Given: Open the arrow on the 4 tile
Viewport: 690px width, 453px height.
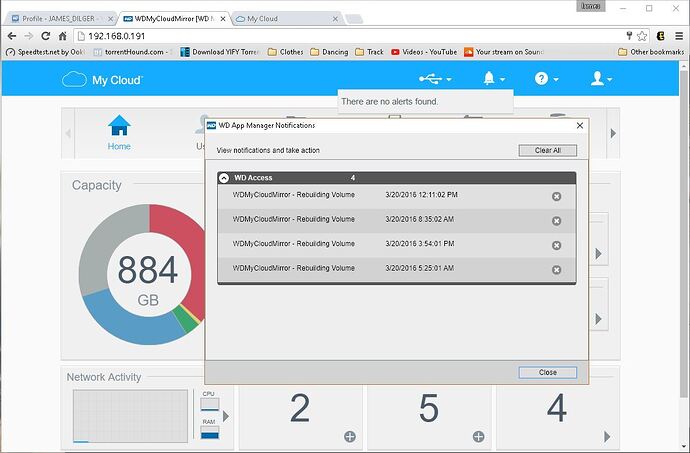Looking at the screenshot, I should pos(607,436).
